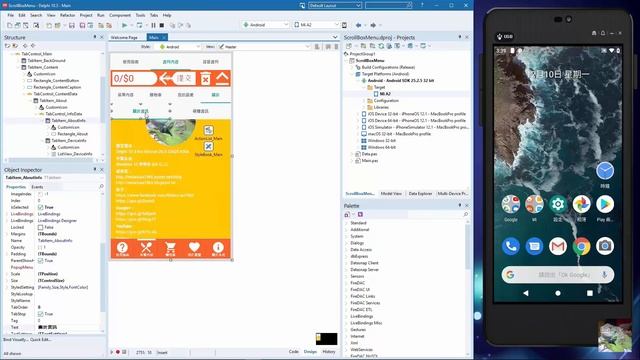Viewport: 640px width, 360px height.
Task: Open the Project menu
Action: (x=86, y=15)
